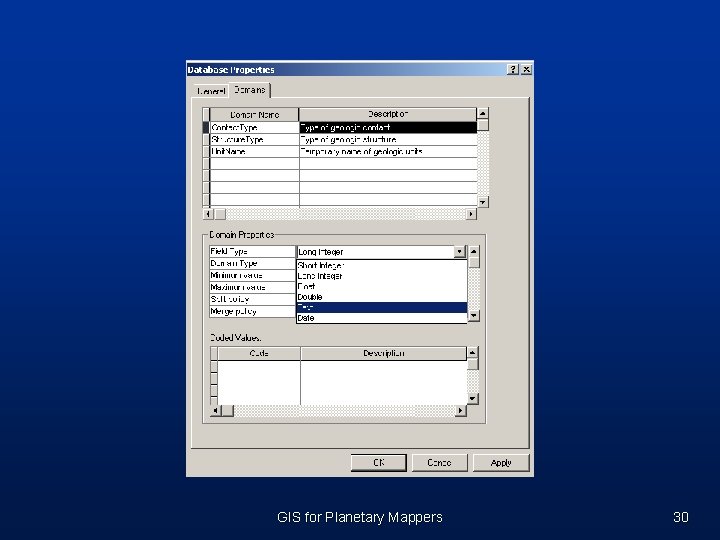Click up arrow of Domain Properties scrollbar

(474, 252)
